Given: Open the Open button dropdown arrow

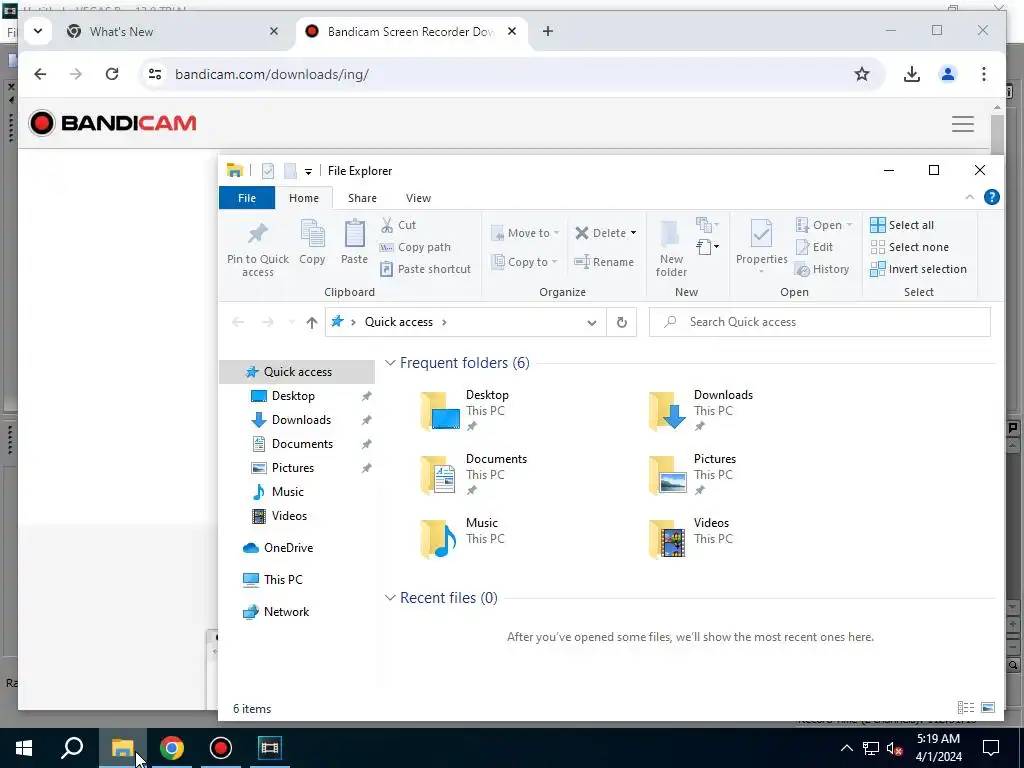Looking at the screenshot, I should click(850, 225).
